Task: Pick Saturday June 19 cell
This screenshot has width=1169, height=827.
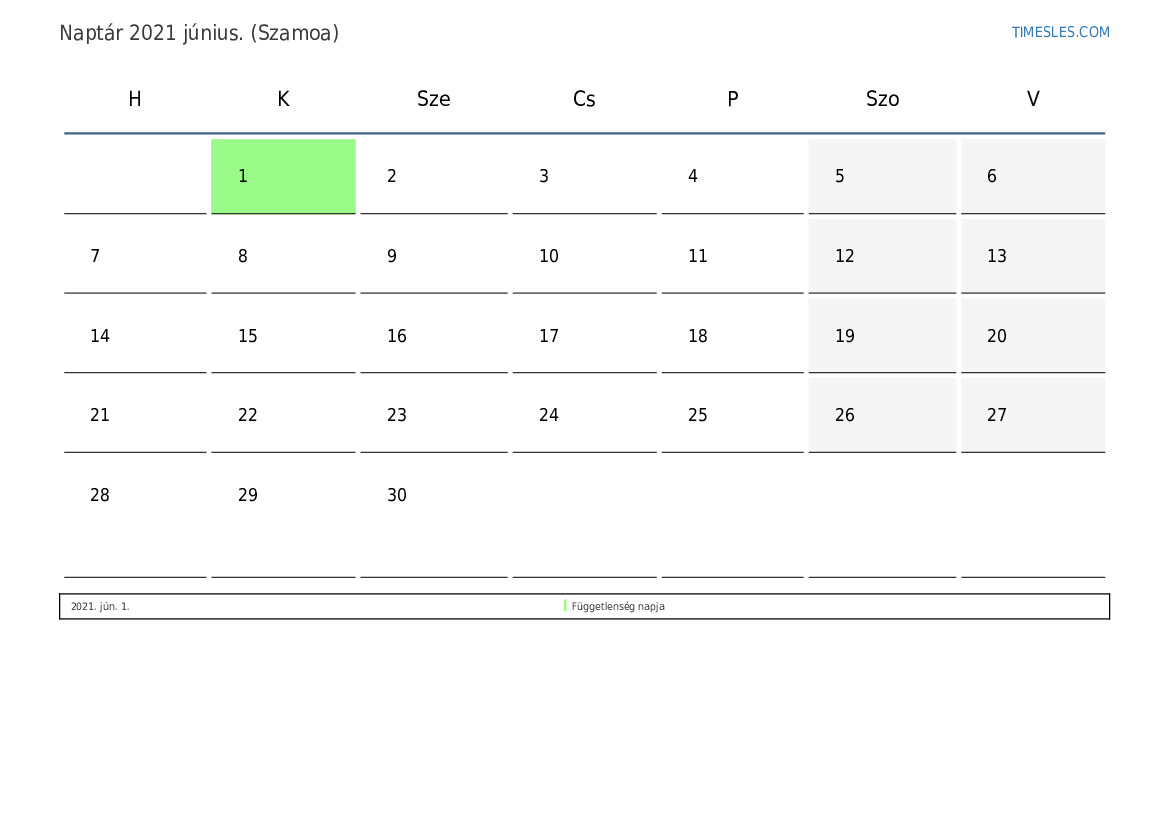Action: click(881, 336)
